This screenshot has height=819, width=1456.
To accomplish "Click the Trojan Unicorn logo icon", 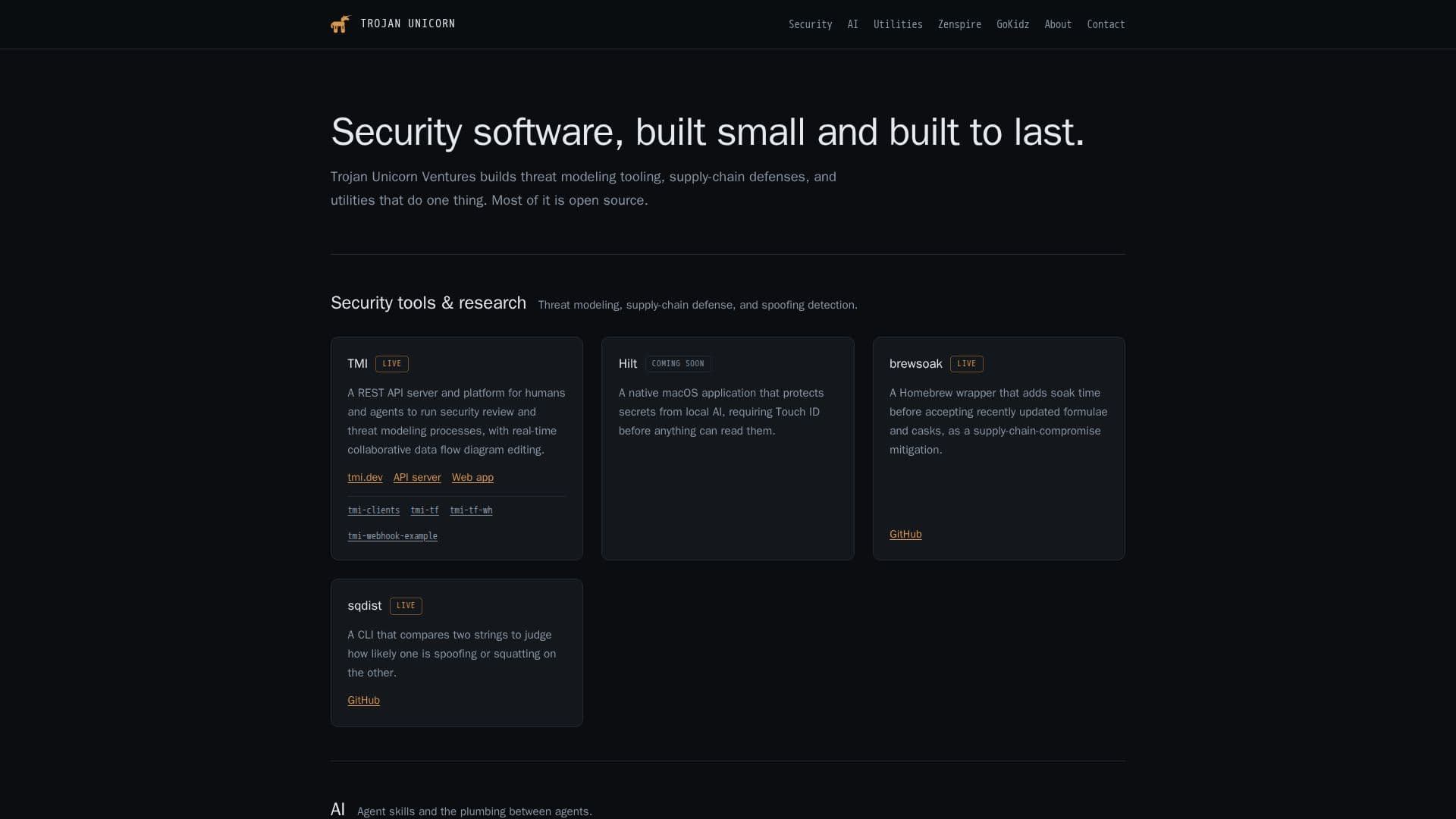I will tap(340, 24).
